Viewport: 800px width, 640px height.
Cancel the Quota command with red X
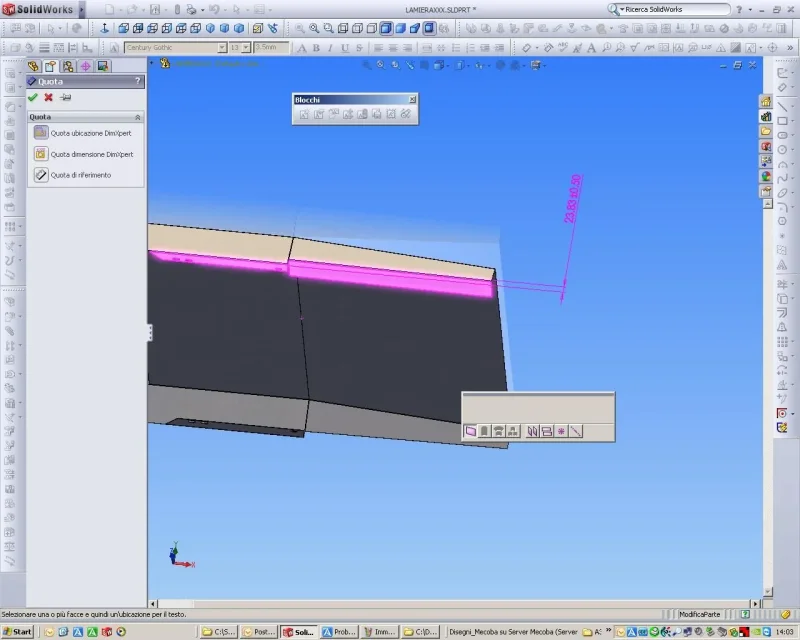[48, 97]
